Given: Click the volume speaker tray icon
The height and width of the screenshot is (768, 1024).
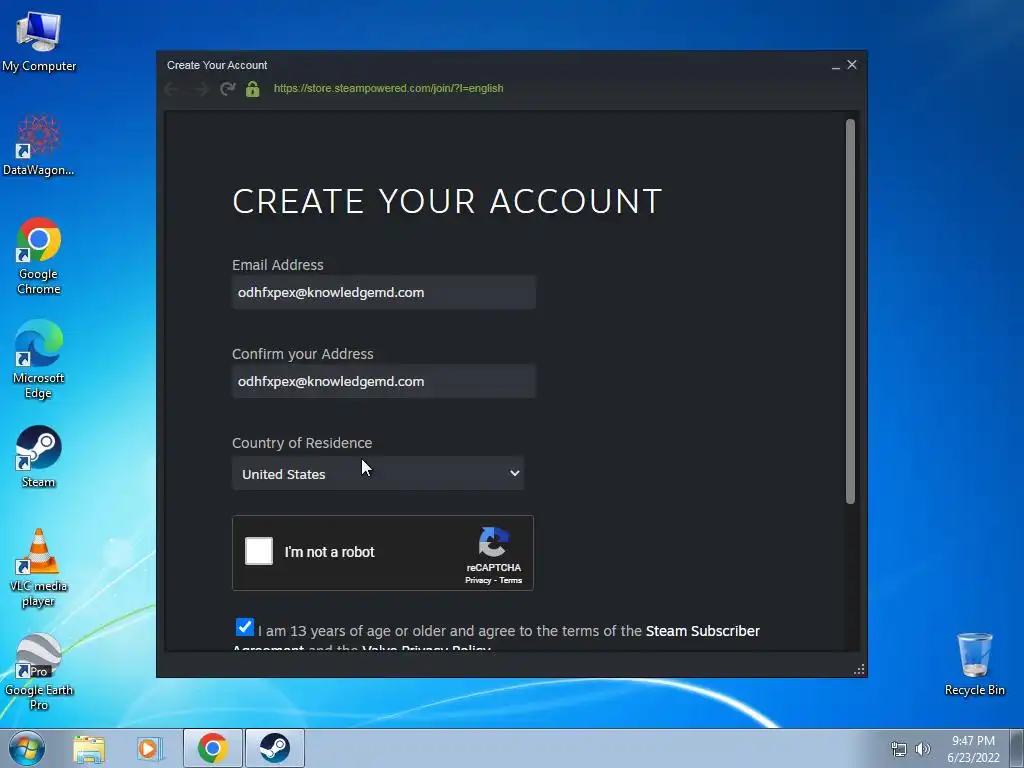Looking at the screenshot, I should pyautogui.click(x=923, y=749).
